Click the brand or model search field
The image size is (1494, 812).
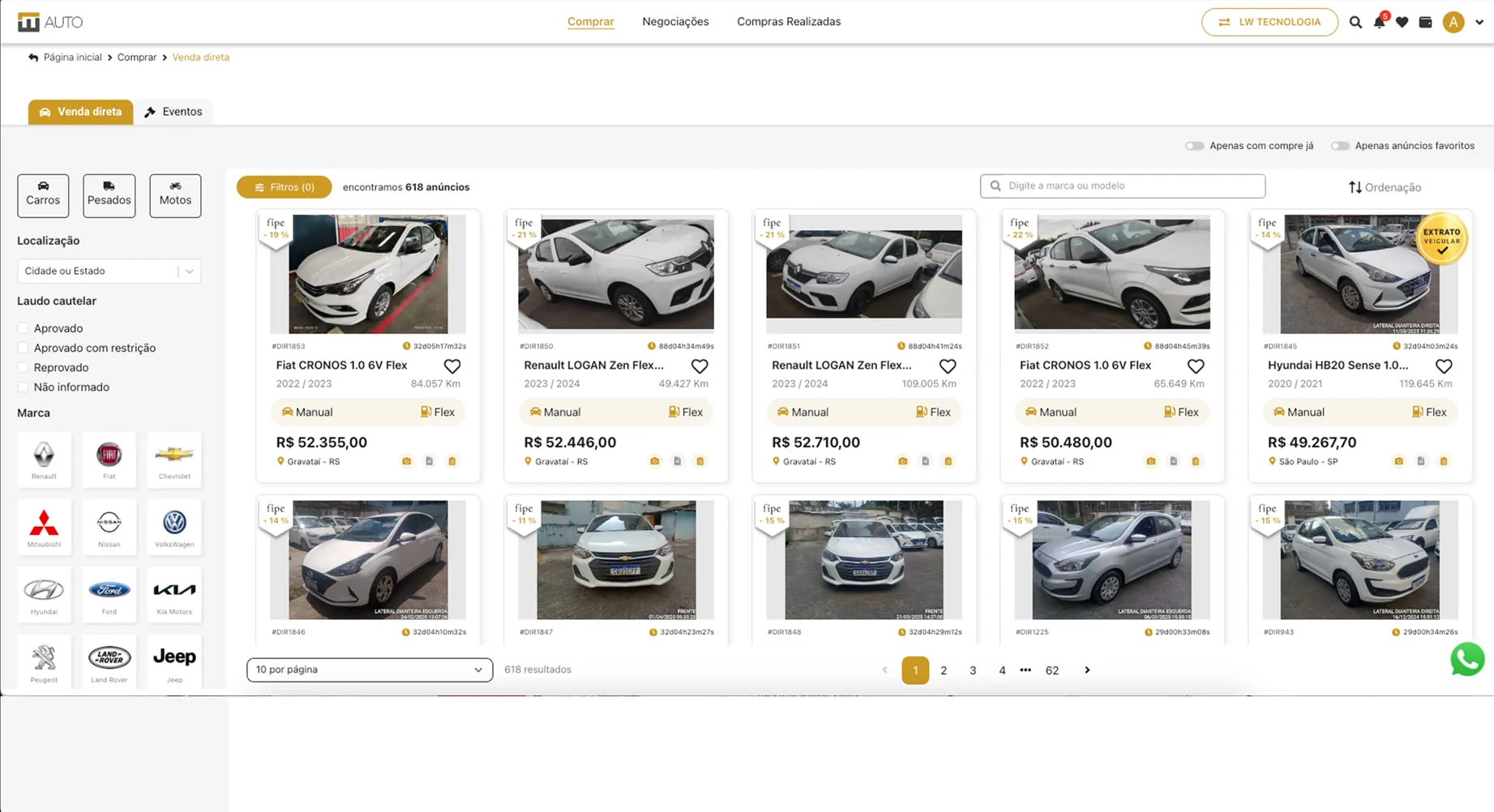(x=1123, y=186)
